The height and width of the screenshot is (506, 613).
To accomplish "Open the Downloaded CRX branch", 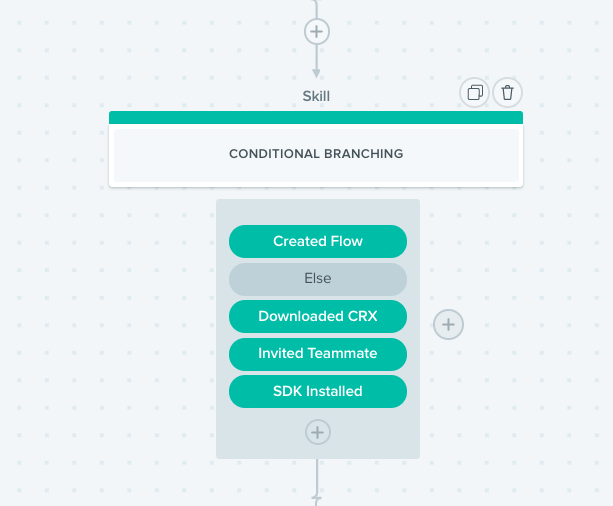I will tap(318, 316).
